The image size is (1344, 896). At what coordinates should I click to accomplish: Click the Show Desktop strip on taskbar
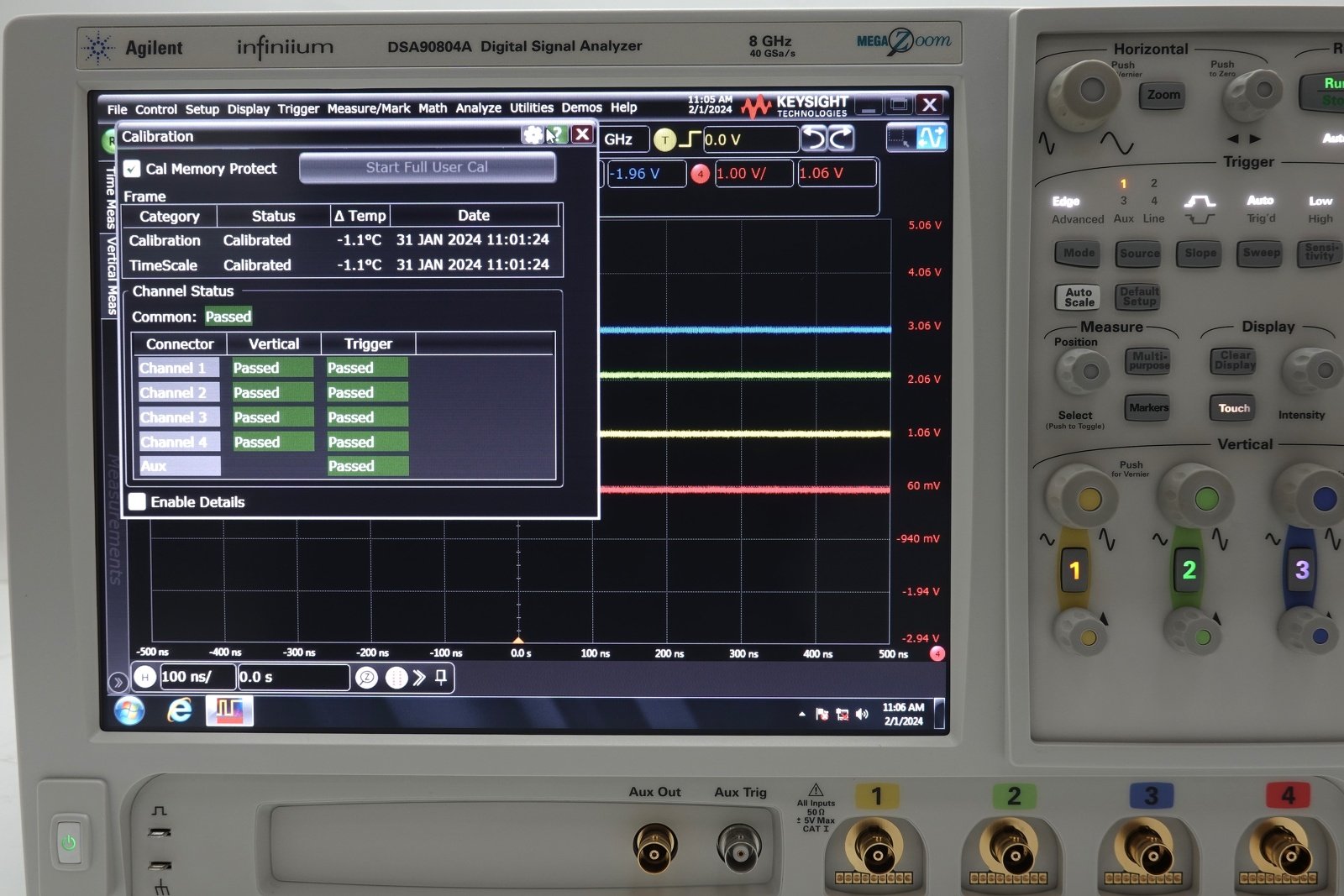point(939,714)
